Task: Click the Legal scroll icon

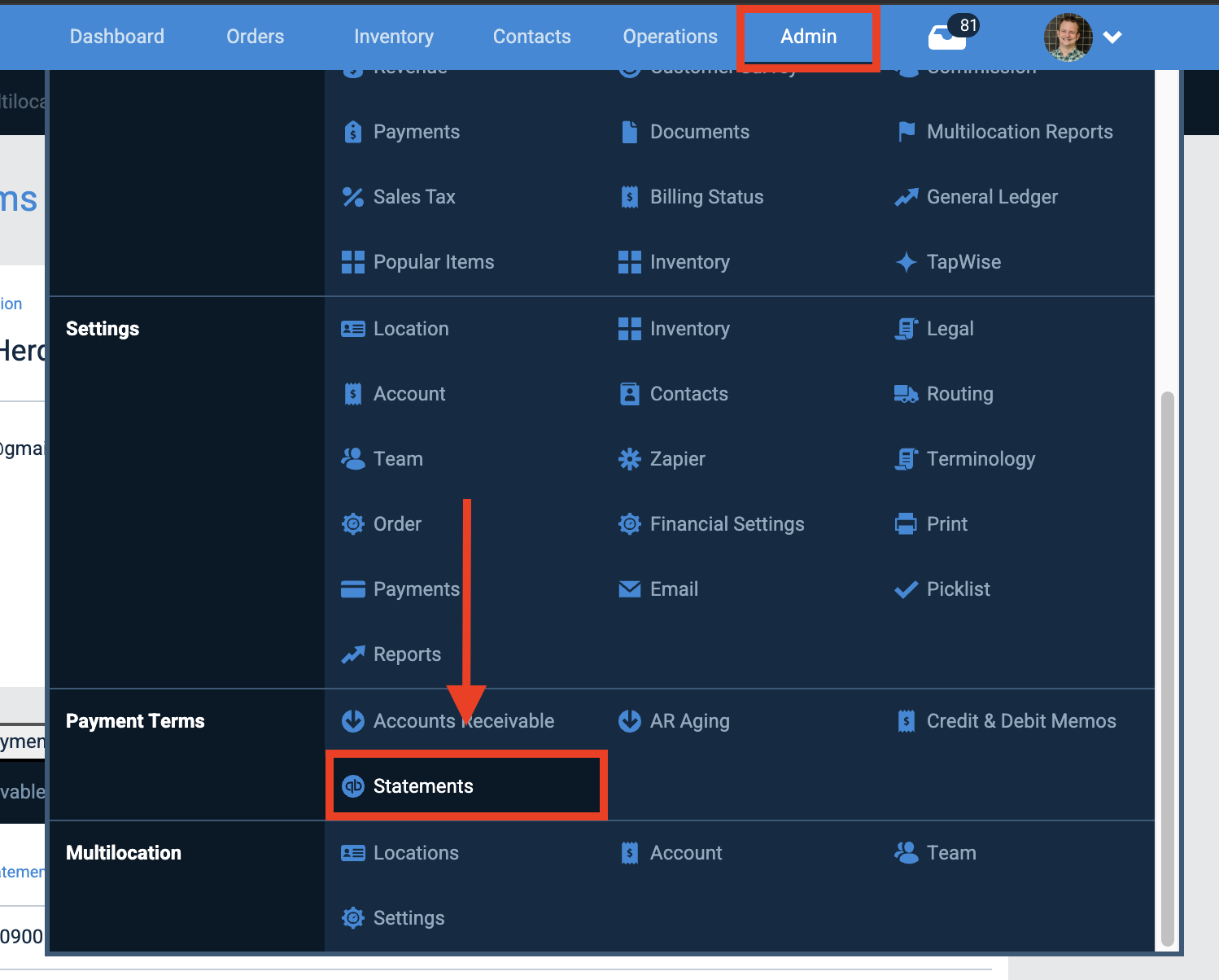Action: pos(906,329)
